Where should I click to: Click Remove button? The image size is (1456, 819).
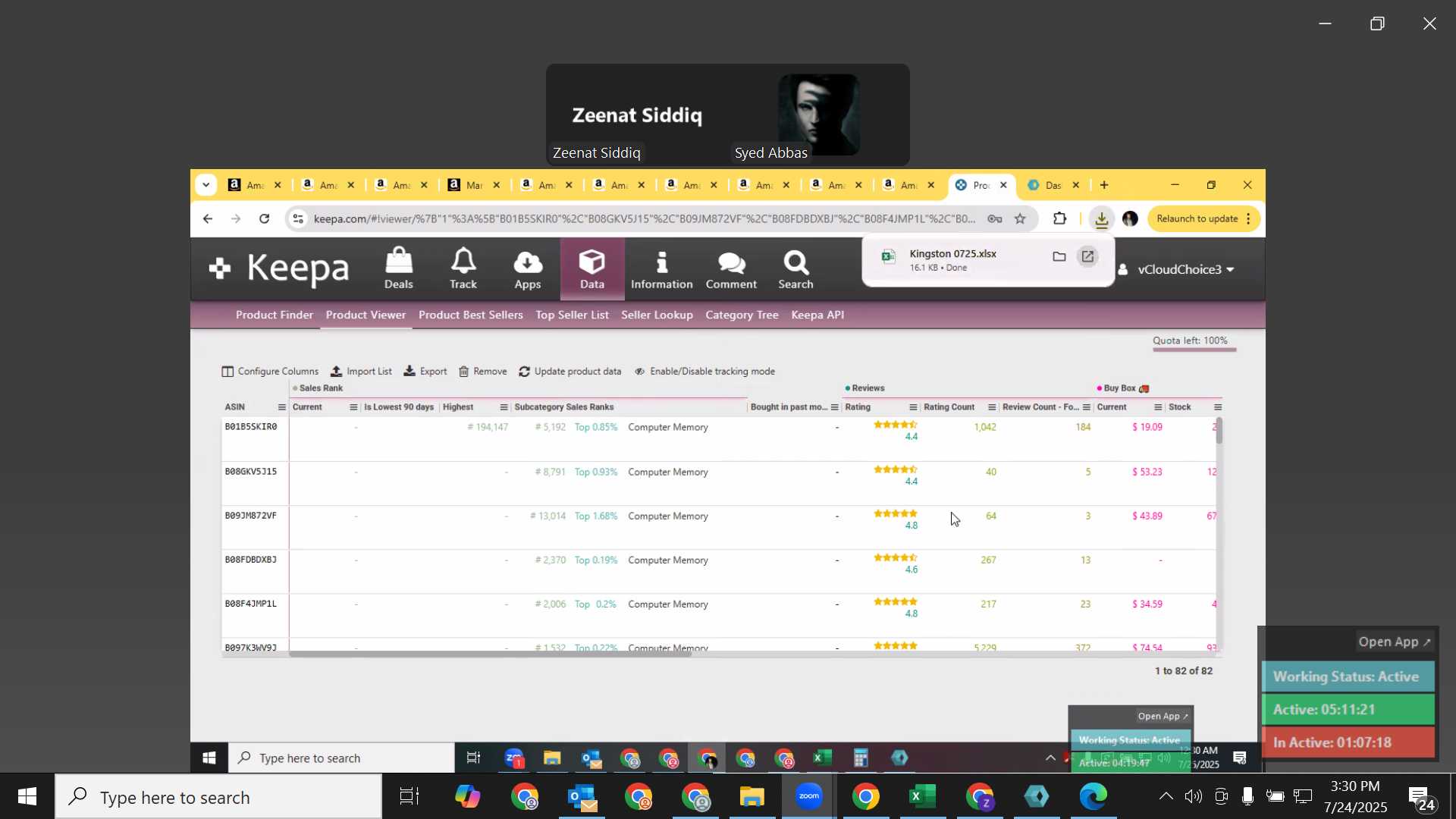tap(482, 372)
